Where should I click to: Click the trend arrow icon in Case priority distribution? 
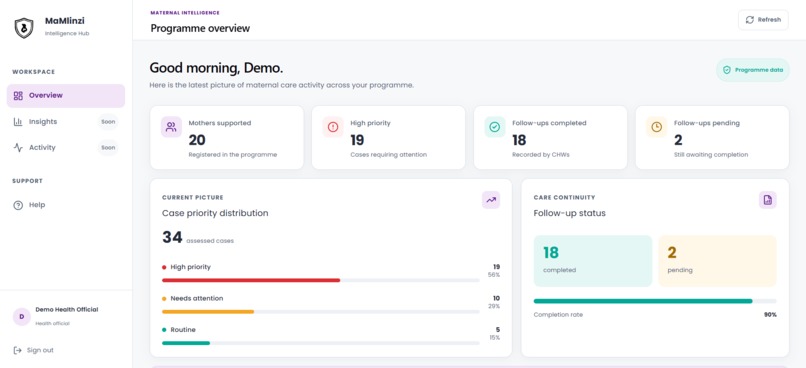coord(491,200)
